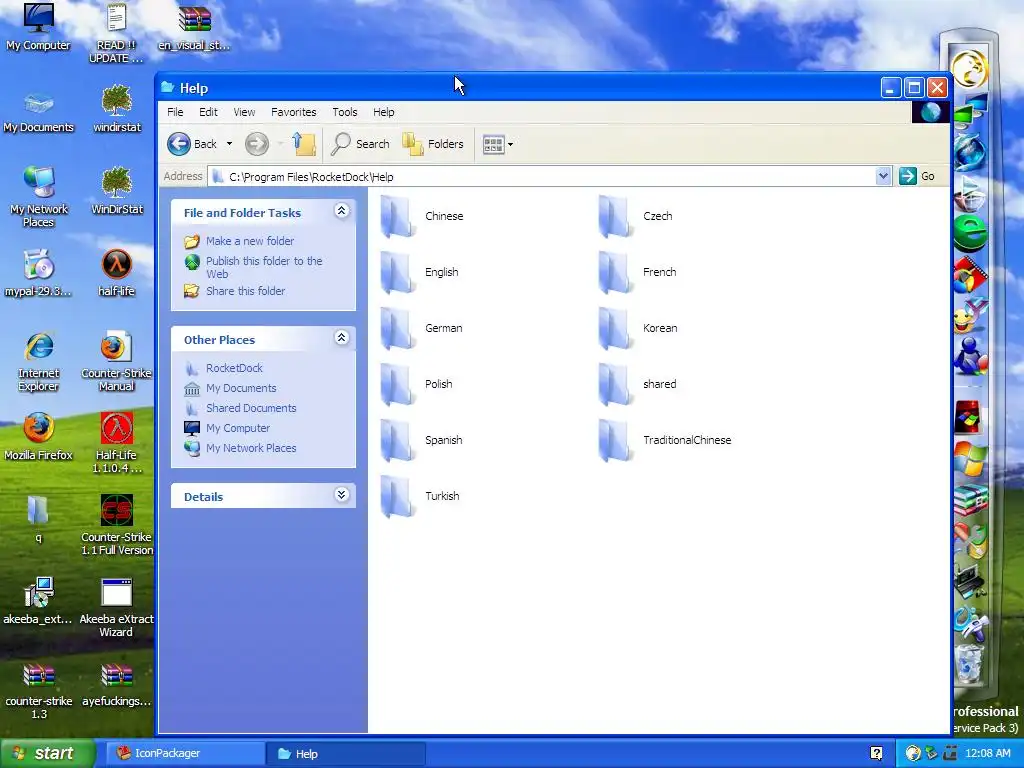Image resolution: width=1024 pixels, height=768 pixels.
Task: Click the Go button next to the address bar
Action: [917, 176]
